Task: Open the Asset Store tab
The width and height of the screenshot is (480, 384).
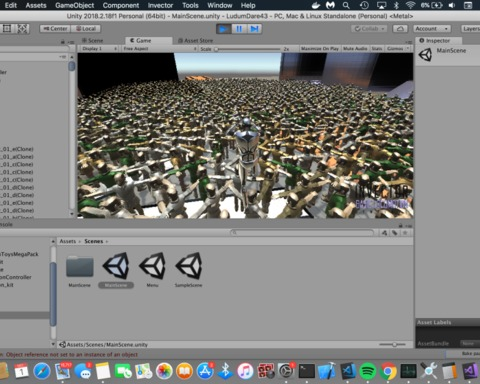Action: click(x=195, y=40)
